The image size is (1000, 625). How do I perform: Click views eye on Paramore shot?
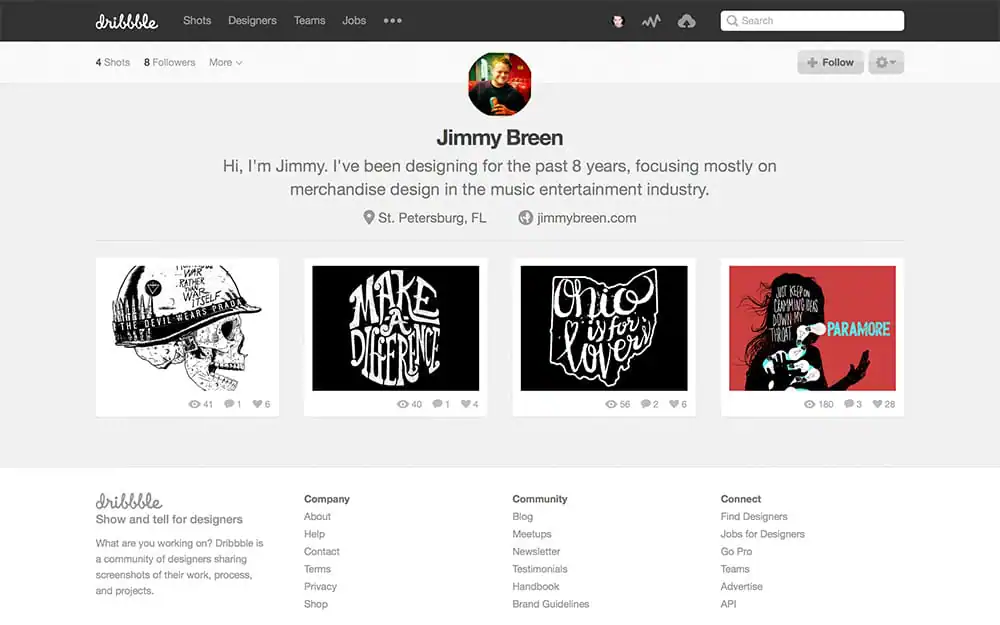tap(809, 404)
